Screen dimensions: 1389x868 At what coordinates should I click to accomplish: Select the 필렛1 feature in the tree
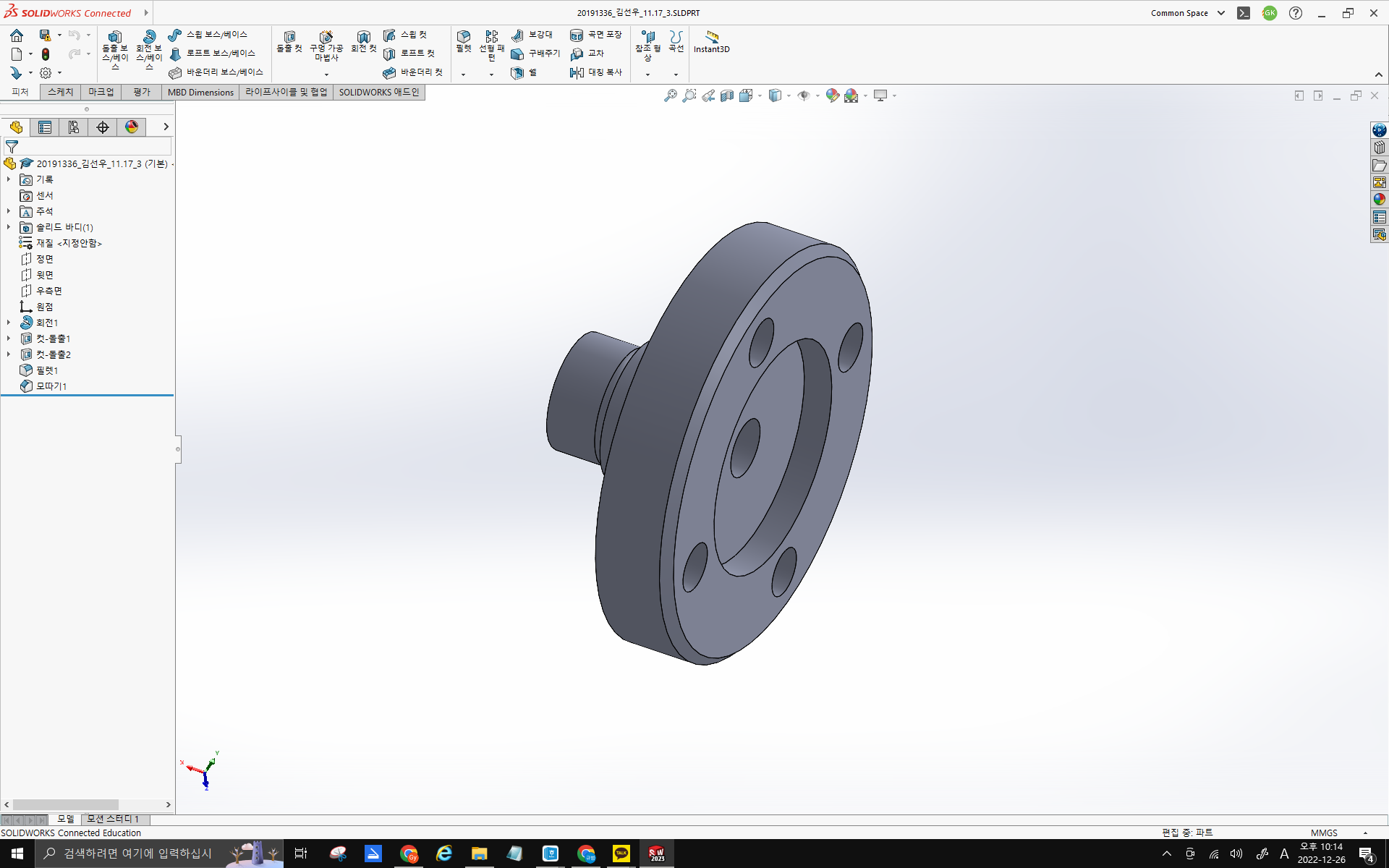click(x=48, y=370)
